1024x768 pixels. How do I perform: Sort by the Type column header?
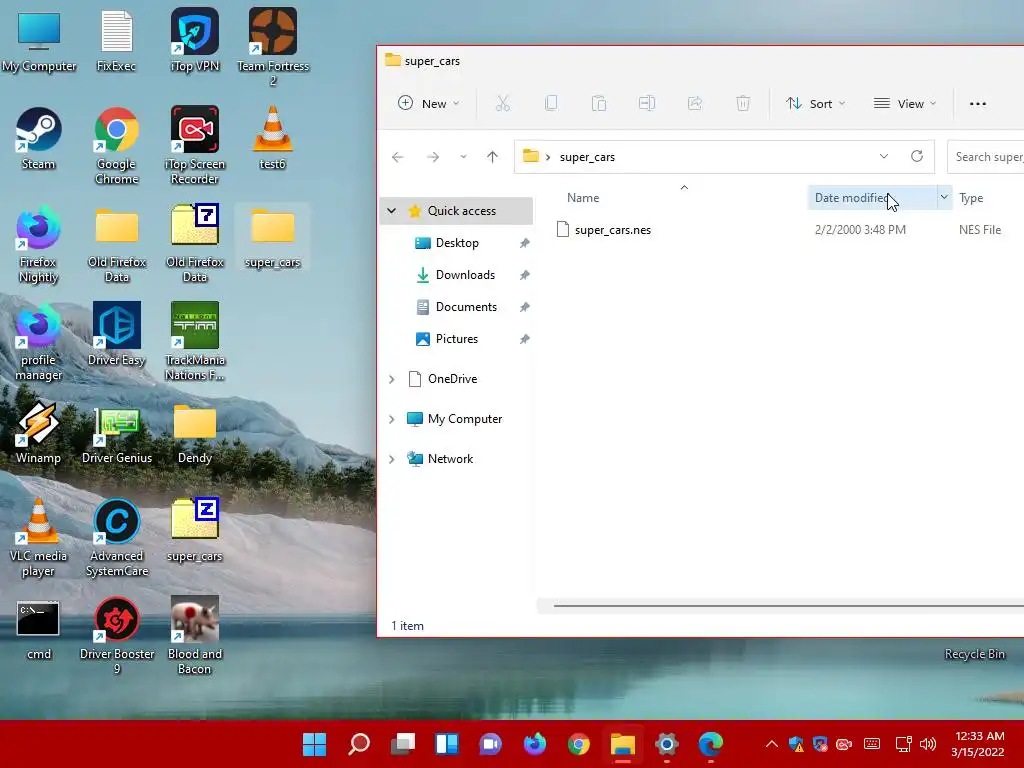tap(971, 197)
